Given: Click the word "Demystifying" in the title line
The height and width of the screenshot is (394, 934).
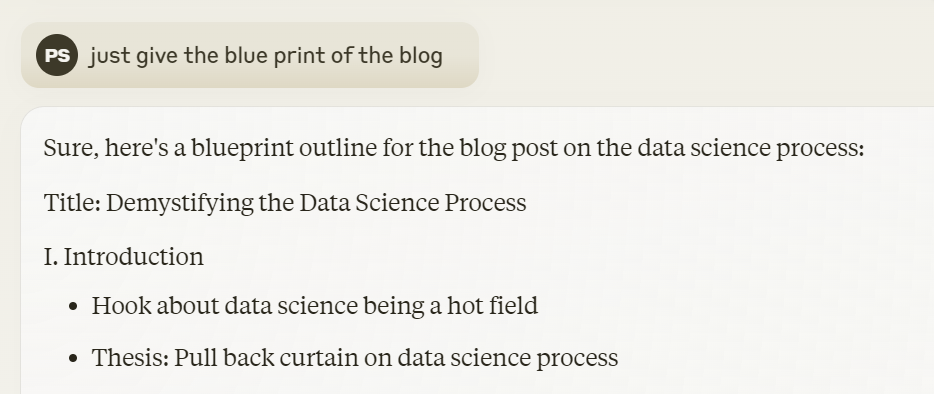Looking at the screenshot, I should point(180,203).
